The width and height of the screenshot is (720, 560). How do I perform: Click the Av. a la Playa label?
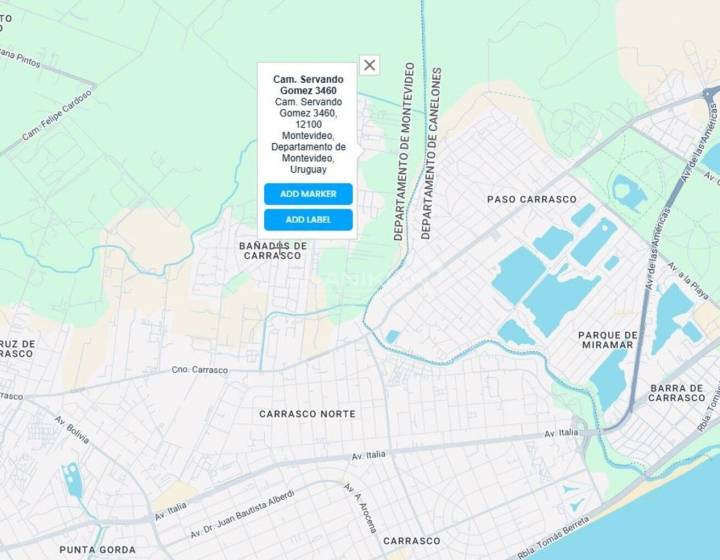[688, 281]
